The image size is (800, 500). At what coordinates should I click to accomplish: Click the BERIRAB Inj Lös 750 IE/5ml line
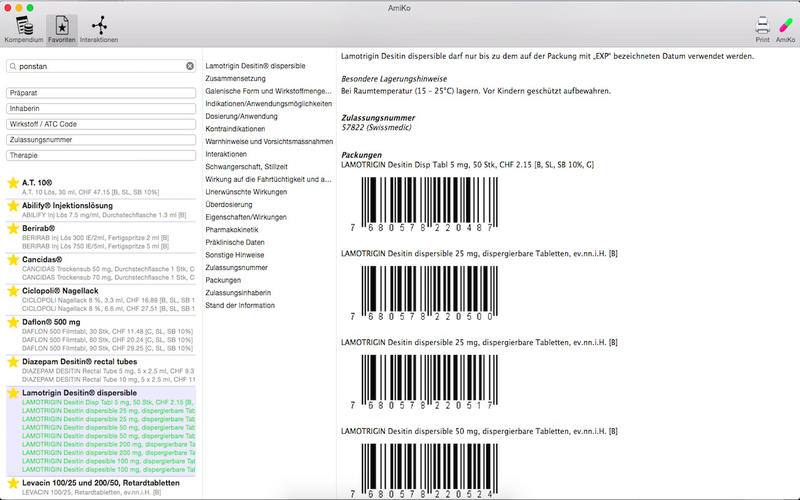tap(95, 246)
